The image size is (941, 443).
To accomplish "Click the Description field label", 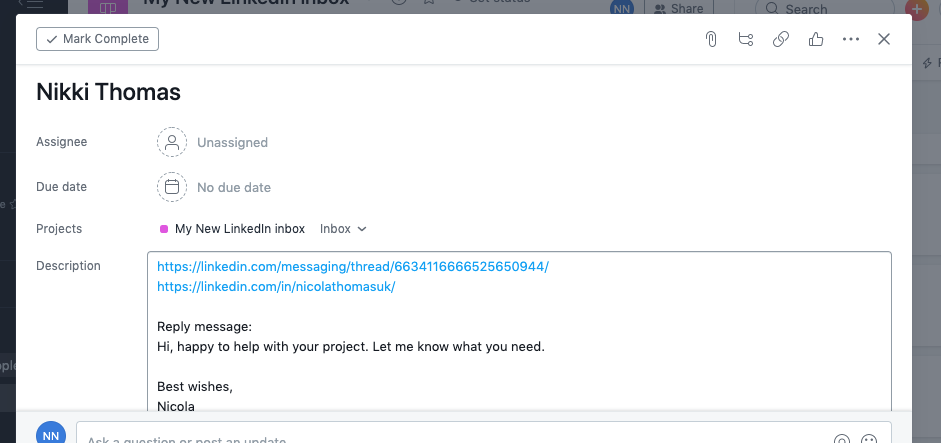I will pos(68,265).
